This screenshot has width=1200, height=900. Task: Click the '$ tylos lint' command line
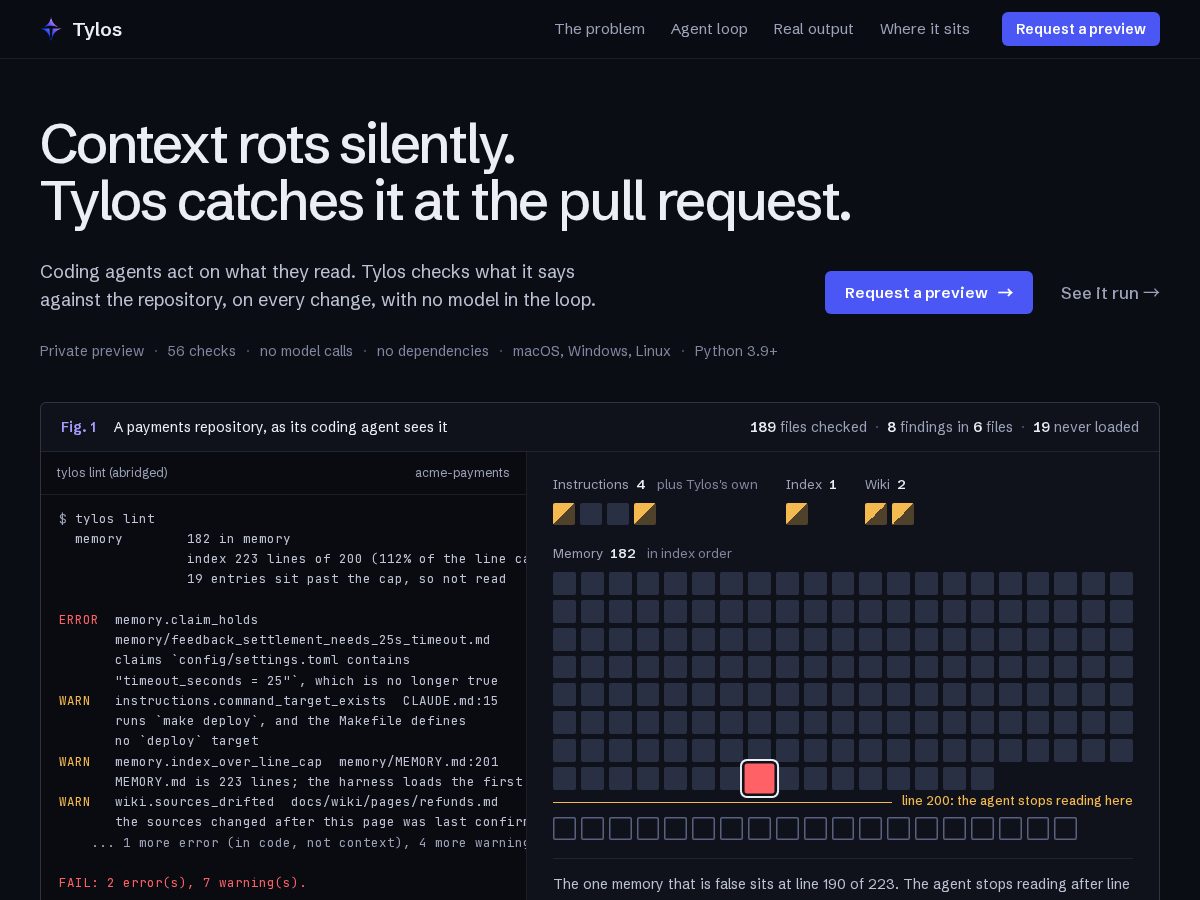tap(107, 518)
